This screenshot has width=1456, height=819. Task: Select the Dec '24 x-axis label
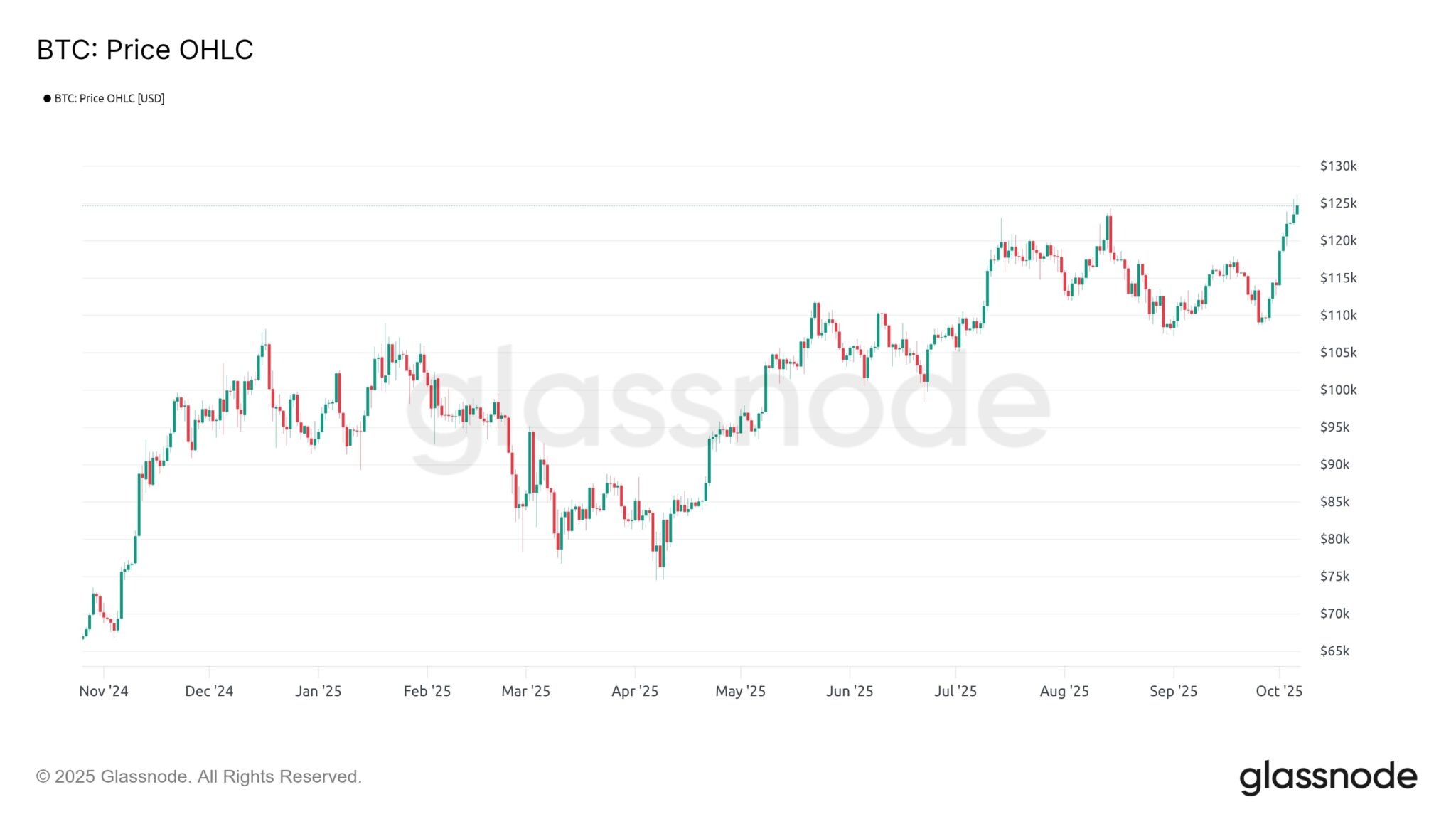209,691
